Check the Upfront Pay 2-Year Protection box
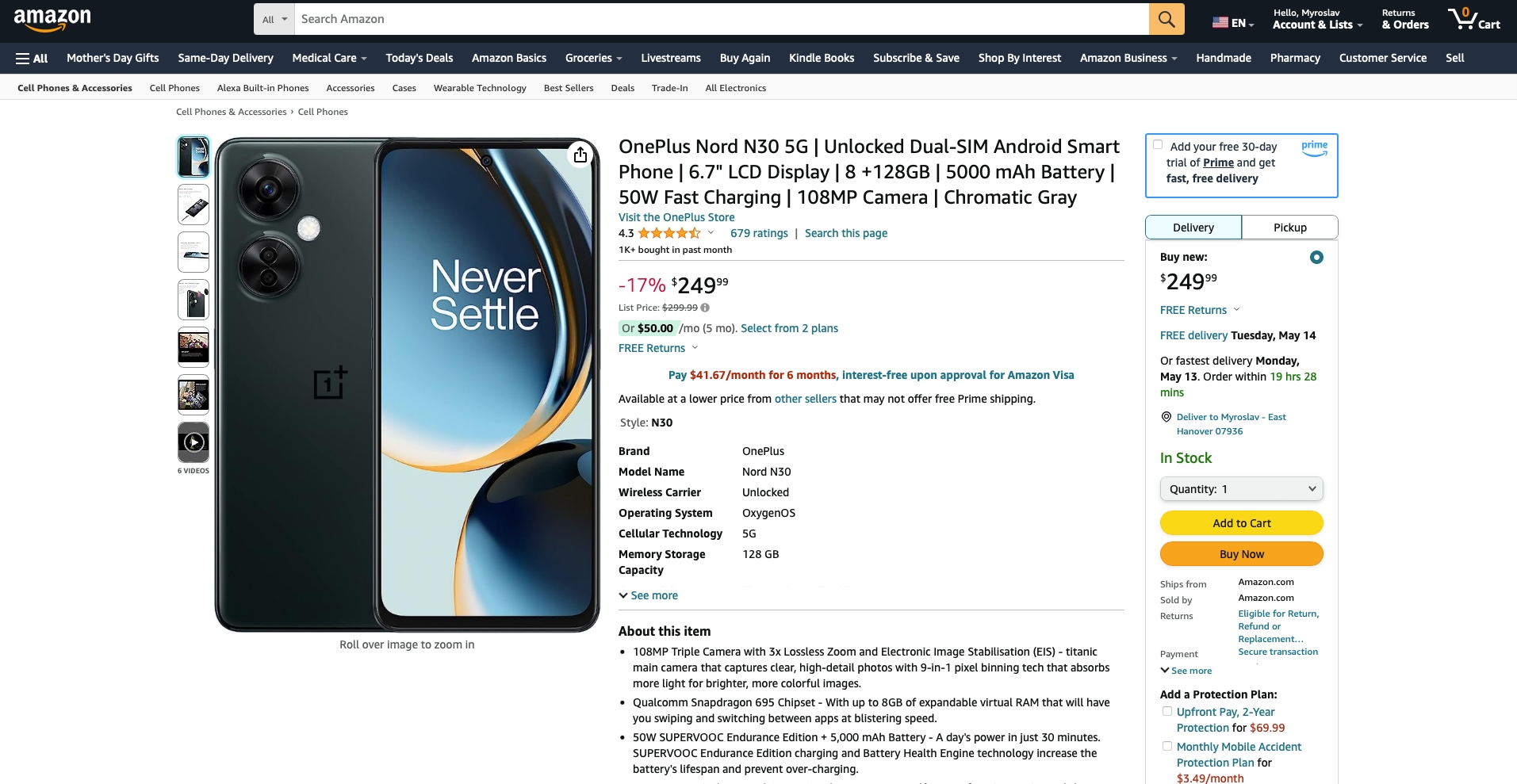 click(x=1166, y=711)
